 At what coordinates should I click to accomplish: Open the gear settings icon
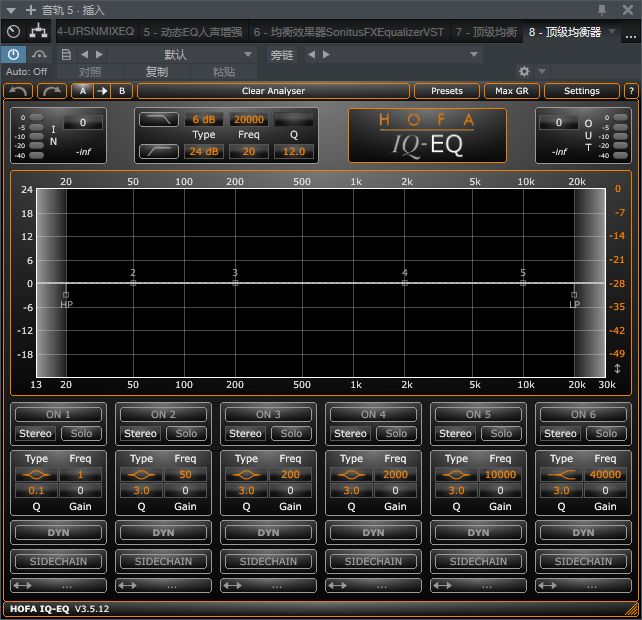[x=524, y=72]
